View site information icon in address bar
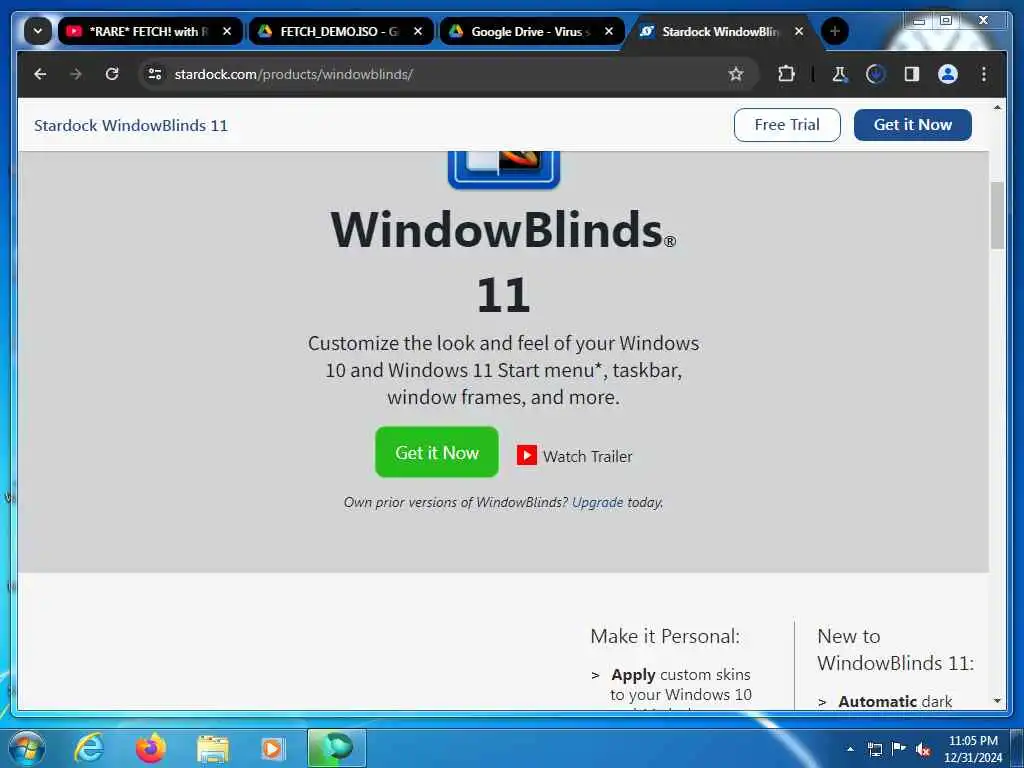This screenshot has width=1024, height=768. [x=155, y=74]
